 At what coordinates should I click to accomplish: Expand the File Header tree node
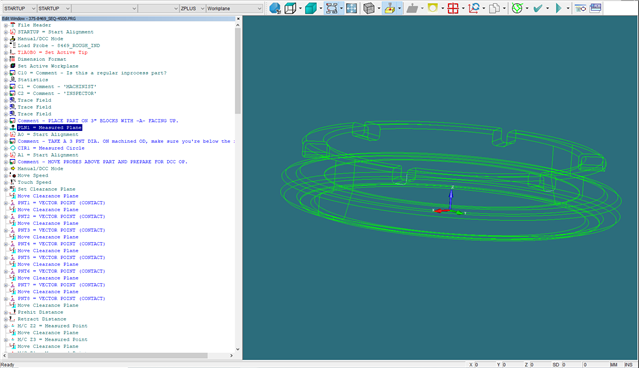pyautogui.click(x=6, y=25)
